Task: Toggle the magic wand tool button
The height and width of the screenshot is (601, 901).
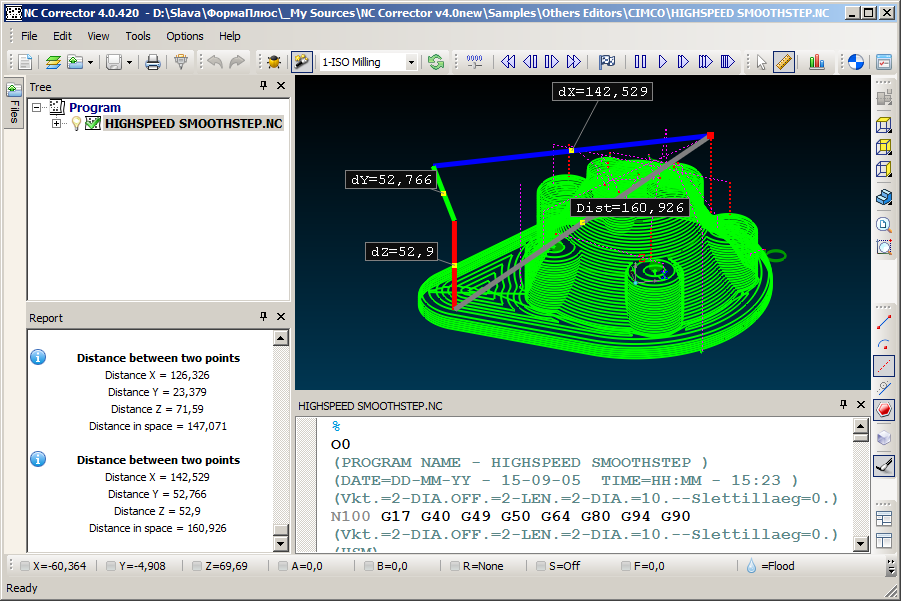Action: coord(302,61)
